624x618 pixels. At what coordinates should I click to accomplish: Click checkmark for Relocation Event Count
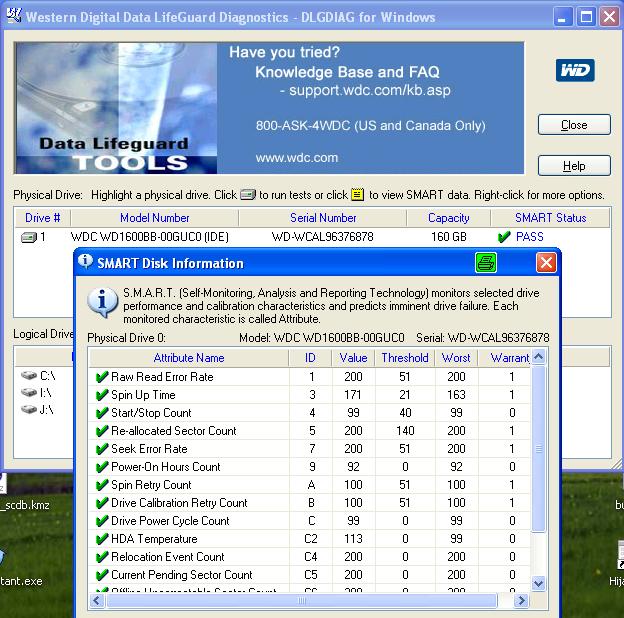tap(102, 557)
